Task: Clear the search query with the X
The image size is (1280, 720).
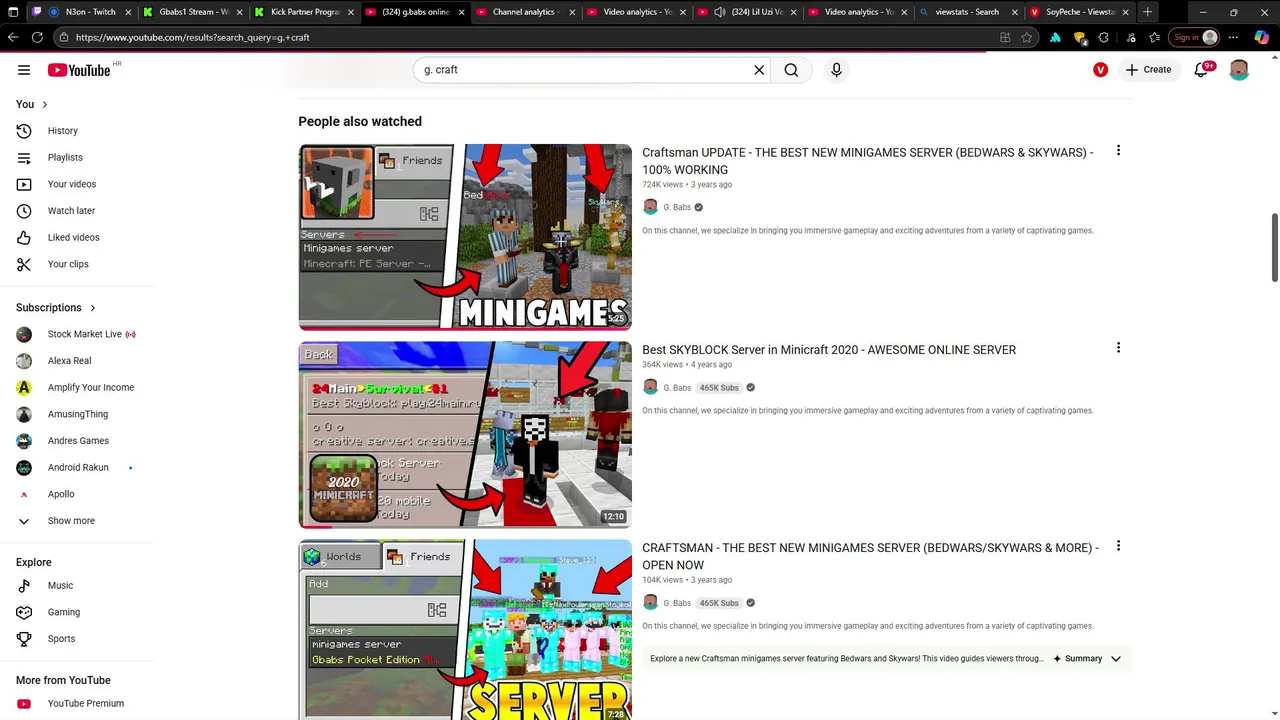Action: point(759,70)
